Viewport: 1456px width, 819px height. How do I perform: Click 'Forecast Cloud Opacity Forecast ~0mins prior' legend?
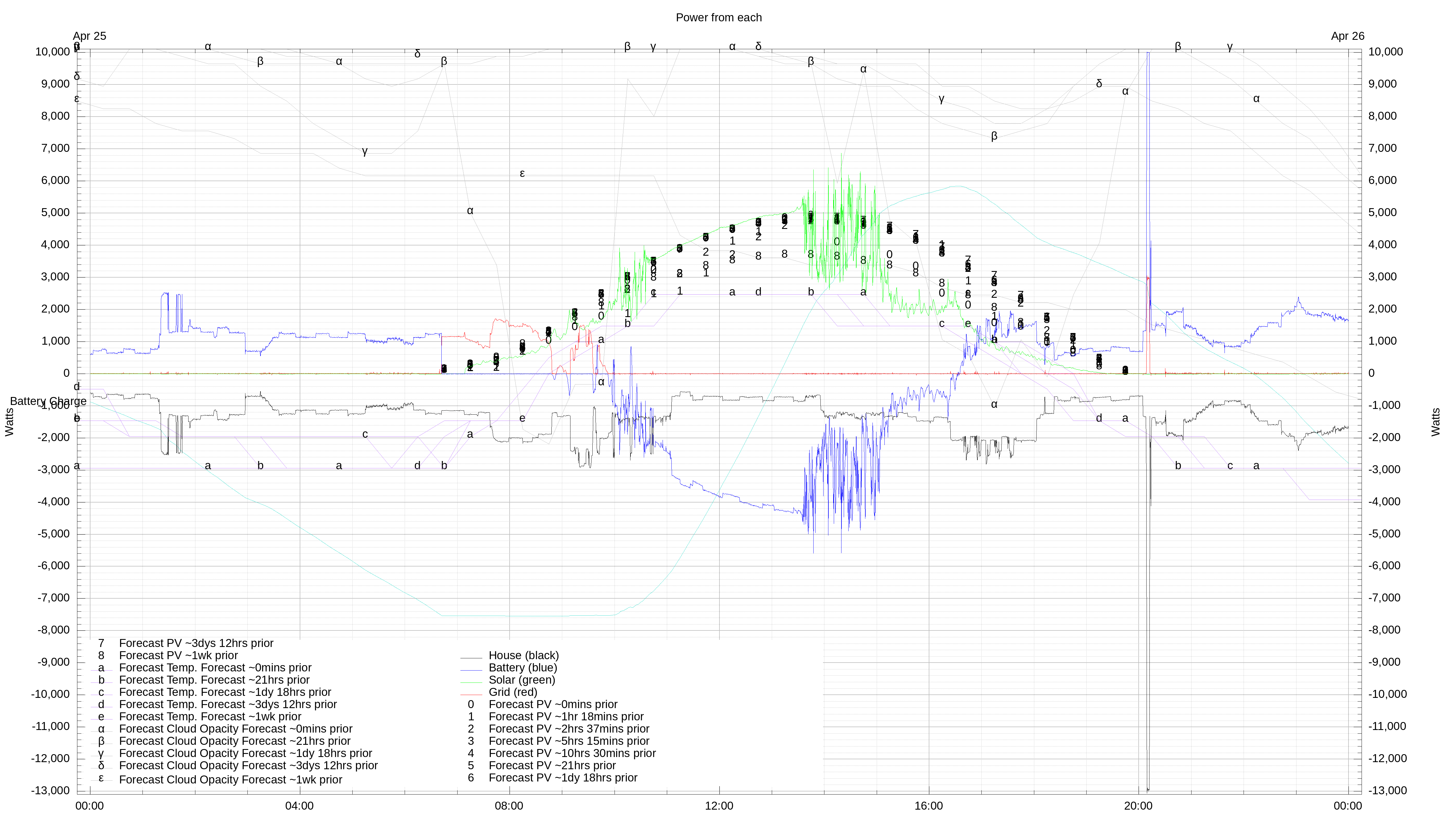click(x=236, y=729)
